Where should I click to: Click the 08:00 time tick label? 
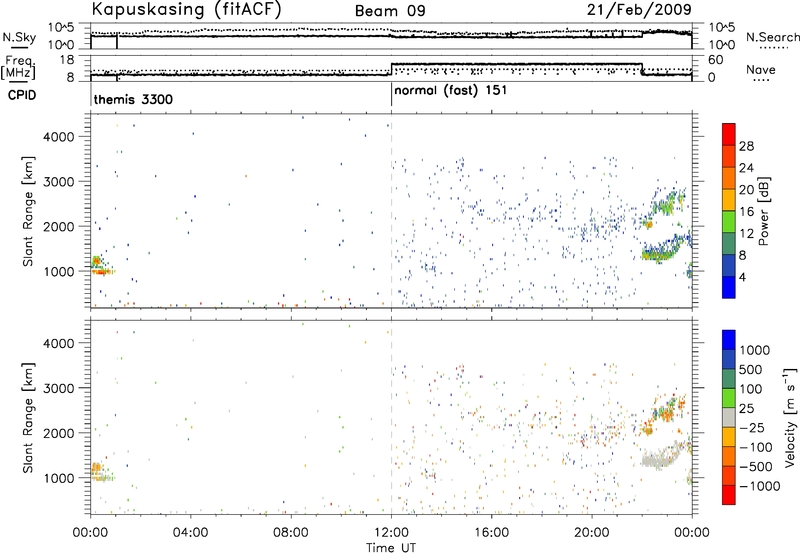pos(291,533)
